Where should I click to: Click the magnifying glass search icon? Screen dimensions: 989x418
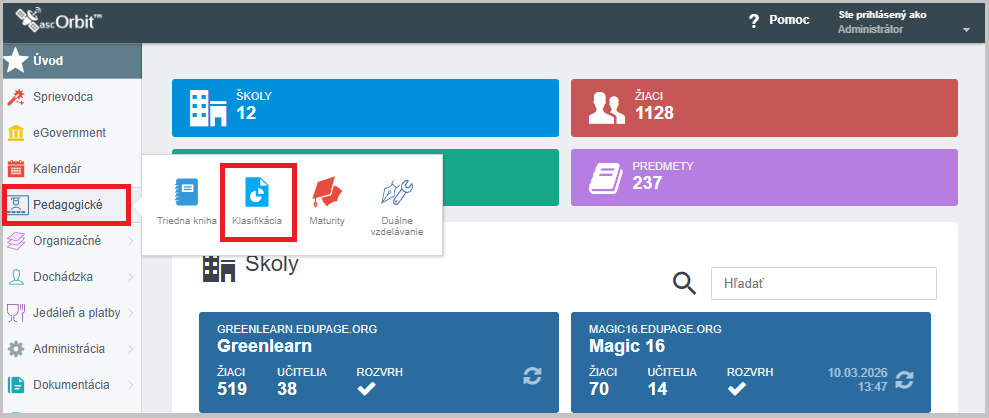tap(684, 284)
